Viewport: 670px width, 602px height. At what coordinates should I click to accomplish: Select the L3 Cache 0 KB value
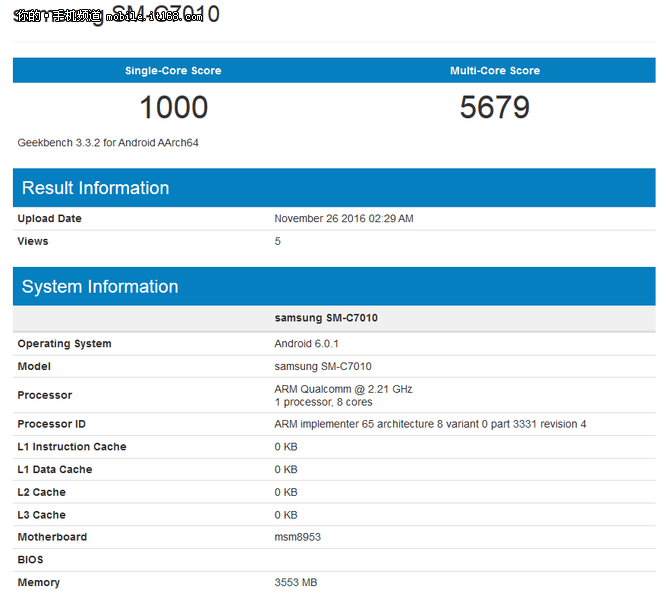286,514
